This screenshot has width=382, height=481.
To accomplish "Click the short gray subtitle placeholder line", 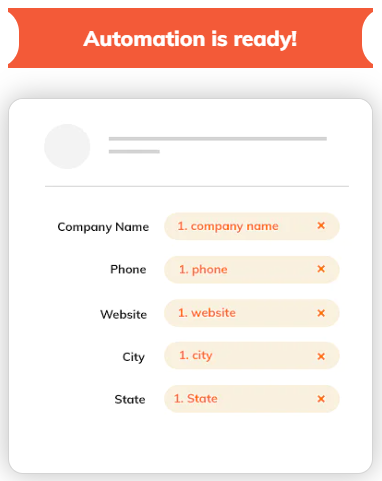I will (134, 152).
